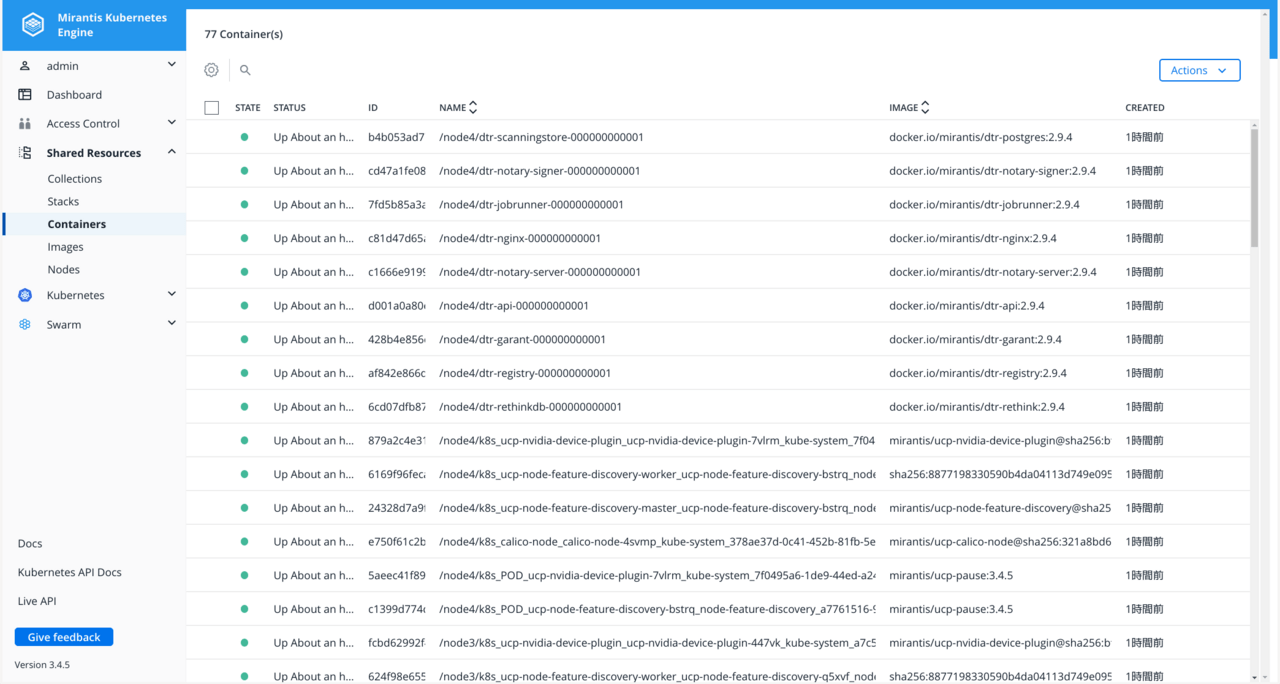Screen dimensions: 1280x684
Task: Open Nodes under Shared Resources
Action: pyautogui.click(x=64, y=270)
